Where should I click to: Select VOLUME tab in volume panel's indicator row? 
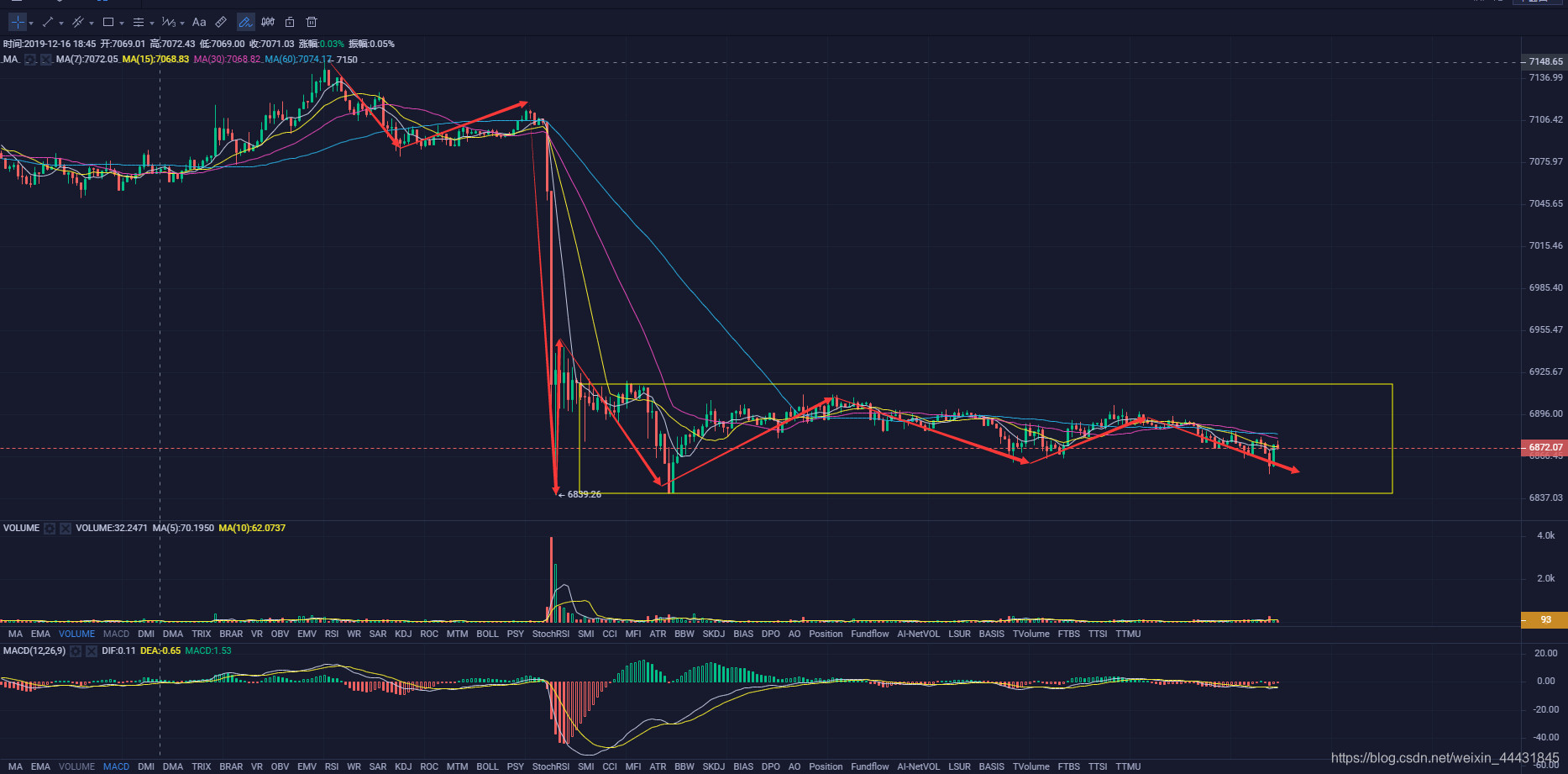point(76,634)
